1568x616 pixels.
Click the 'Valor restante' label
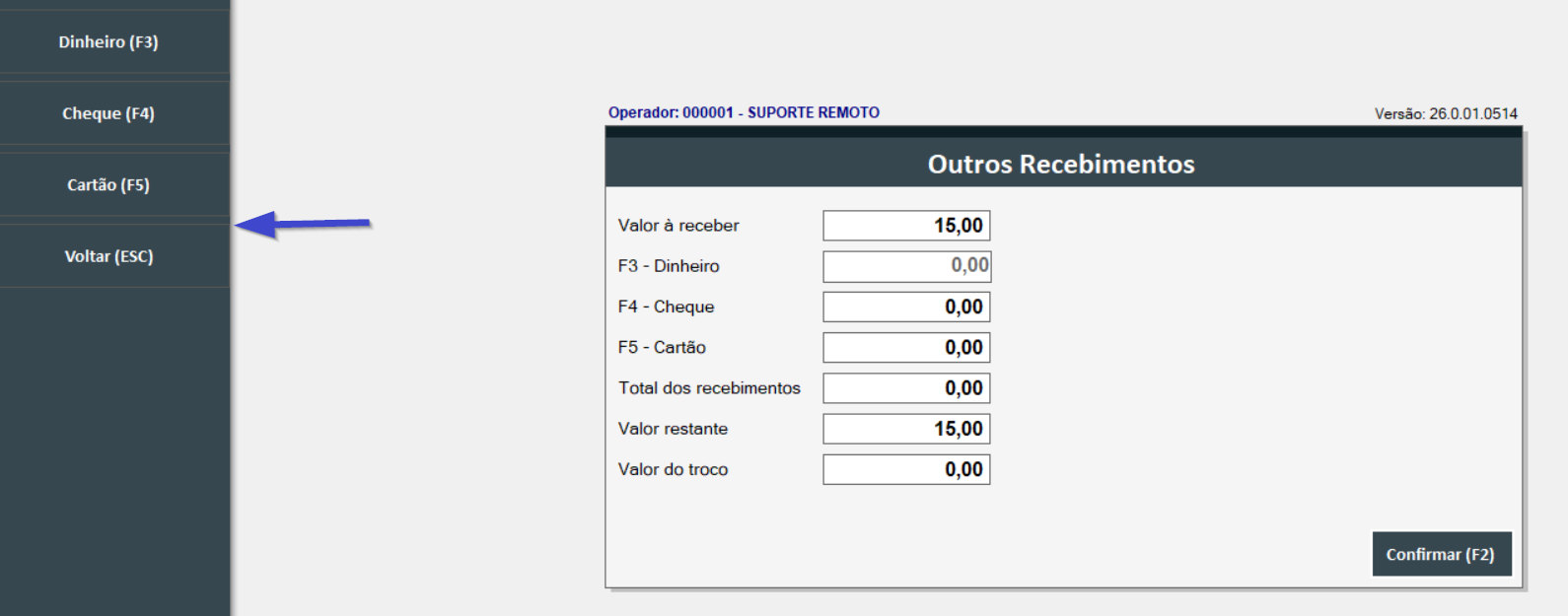tap(673, 429)
